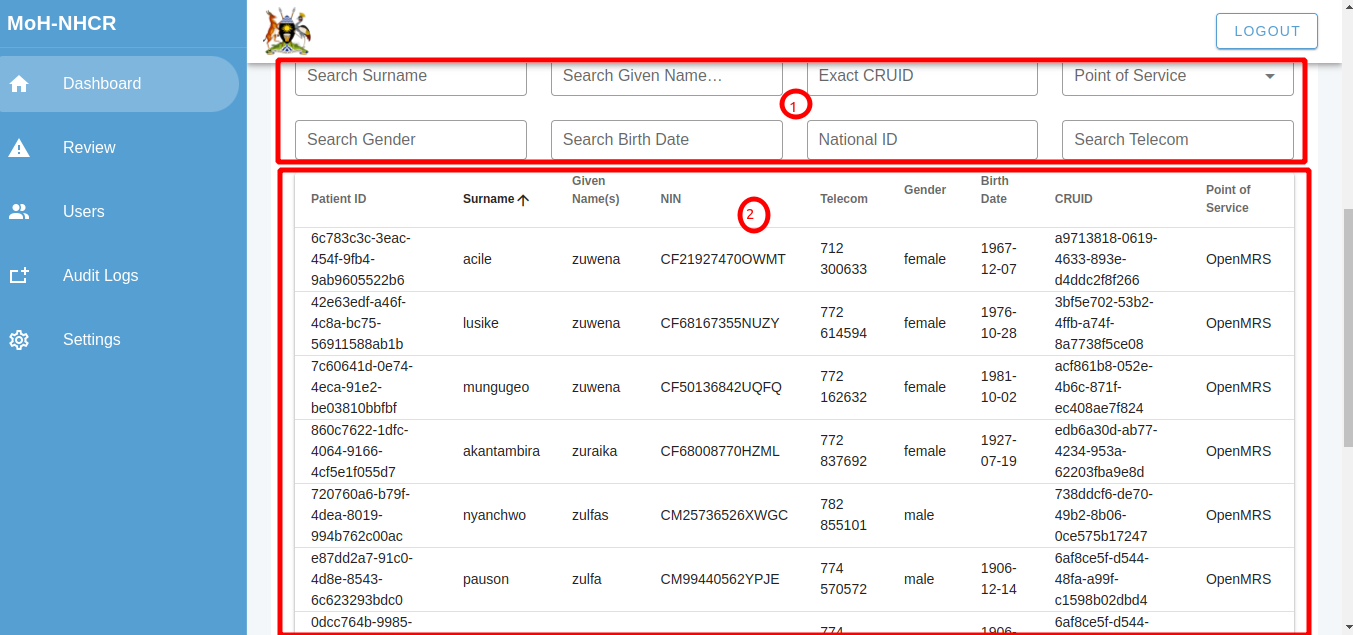Click the Review warning triangle icon
The height and width of the screenshot is (635, 1353).
pyautogui.click(x=19, y=148)
